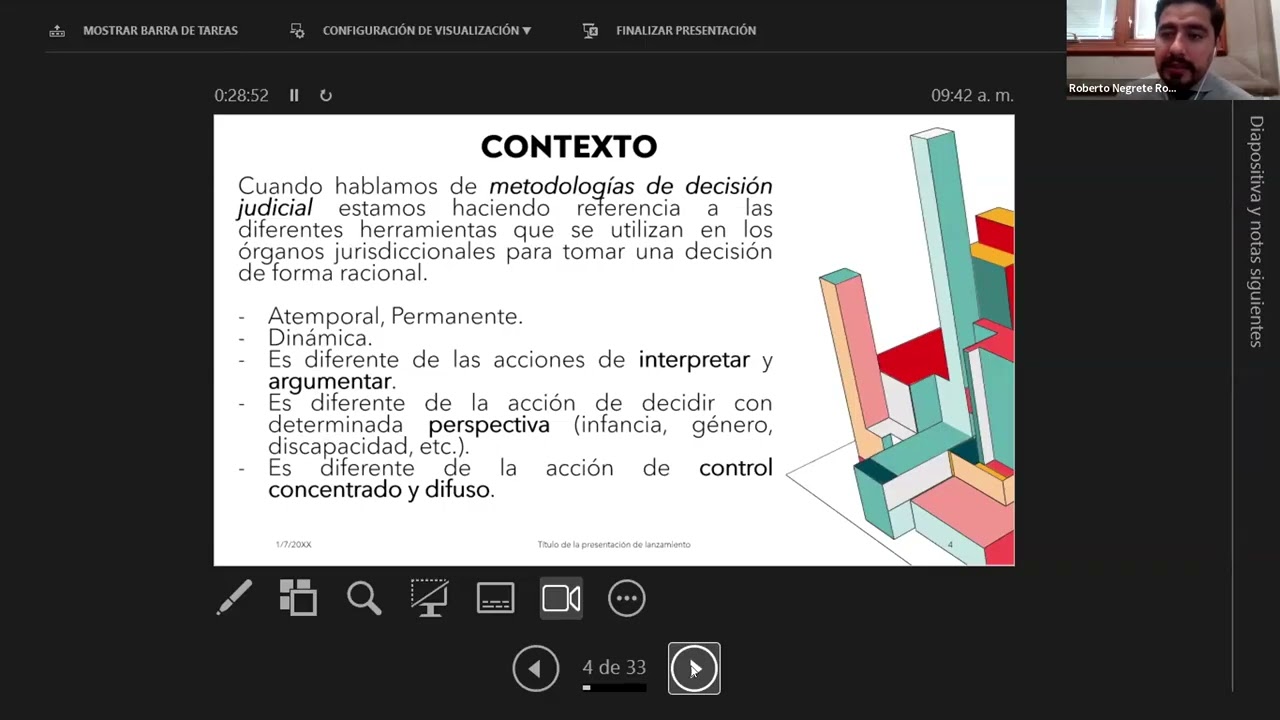The width and height of the screenshot is (1280, 720).
Task: Select the pen and laser pointer tool
Action: tap(234, 598)
